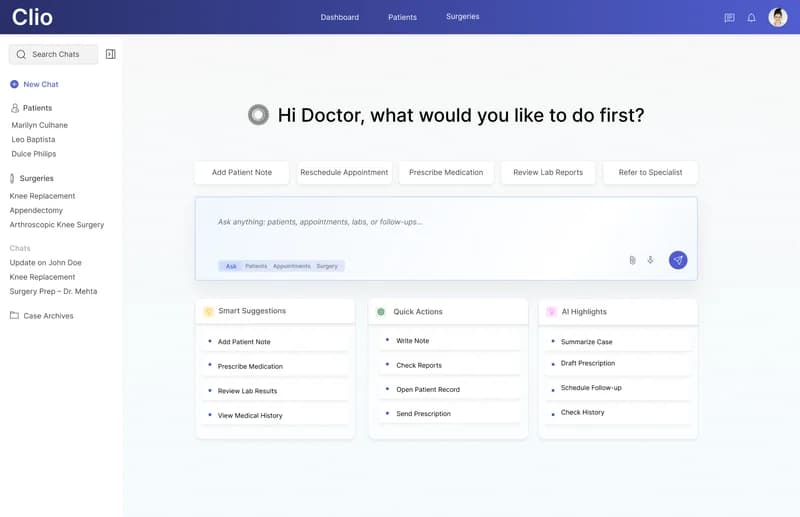Send the message with paper-plane button
This screenshot has height=517, width=800.
click(678, 260)
